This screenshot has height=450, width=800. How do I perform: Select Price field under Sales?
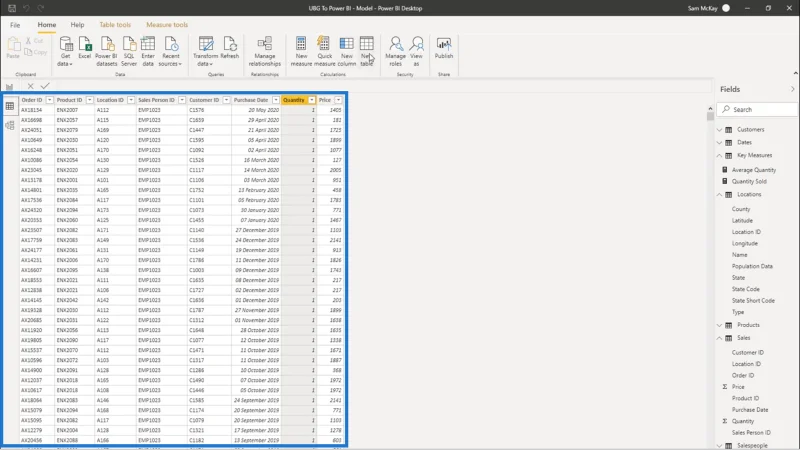738,387
